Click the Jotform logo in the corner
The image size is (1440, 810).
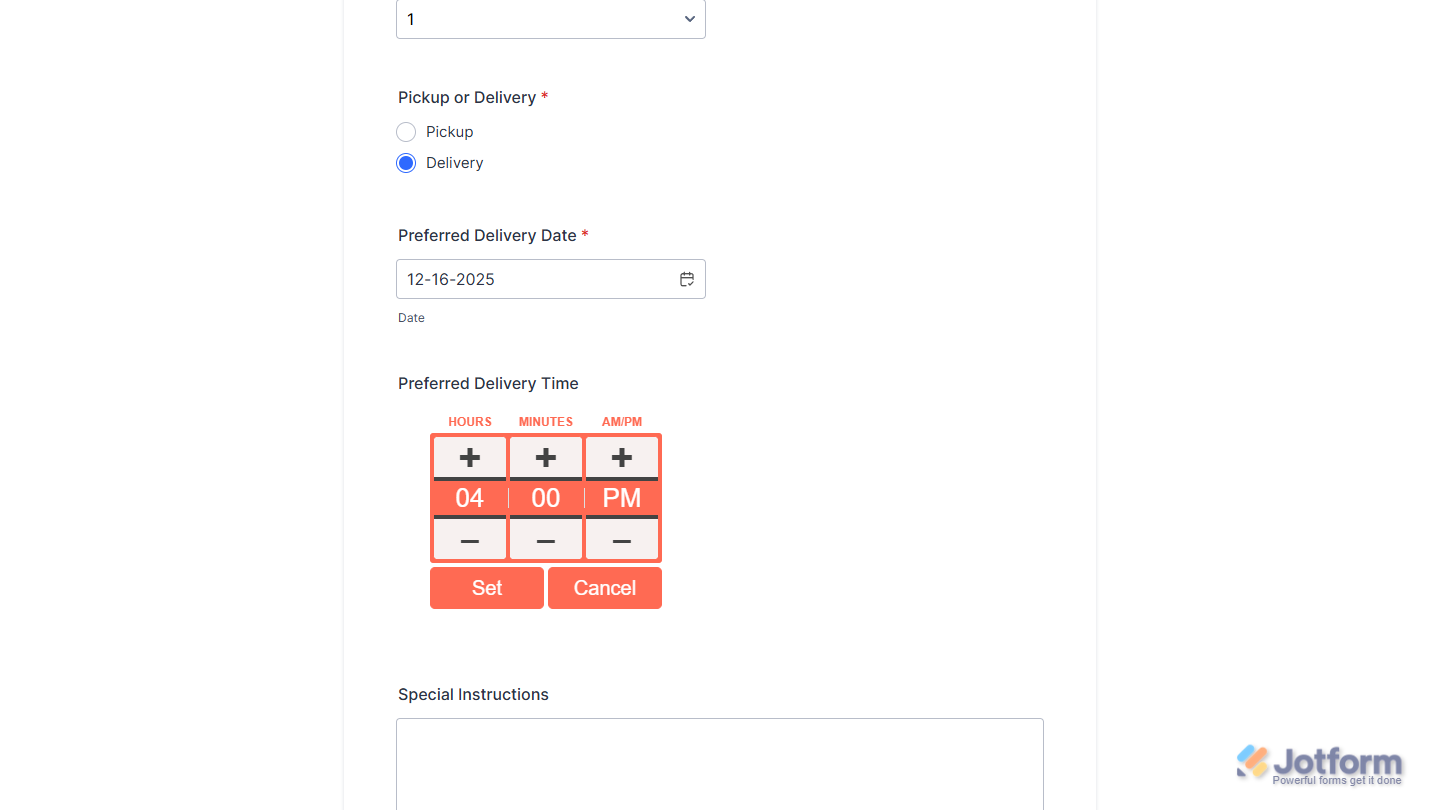[1320, 762]
